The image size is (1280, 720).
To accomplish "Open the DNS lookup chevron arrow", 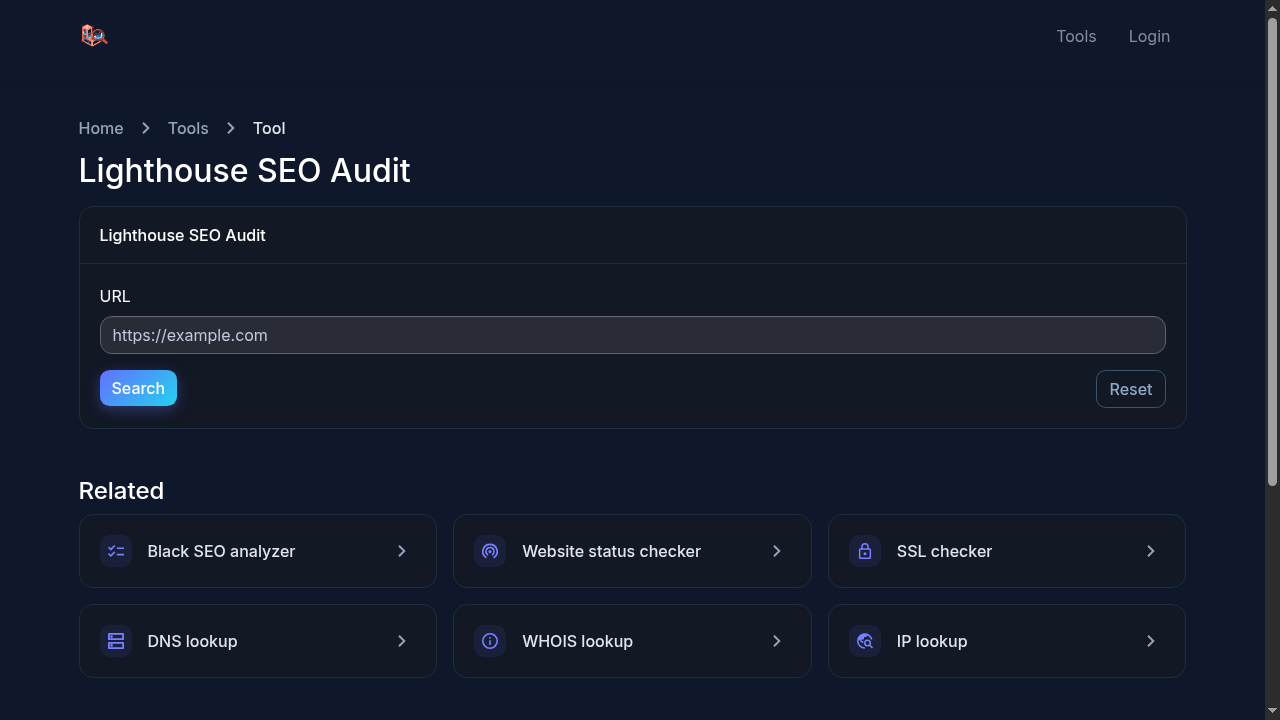I will point(402,641).
